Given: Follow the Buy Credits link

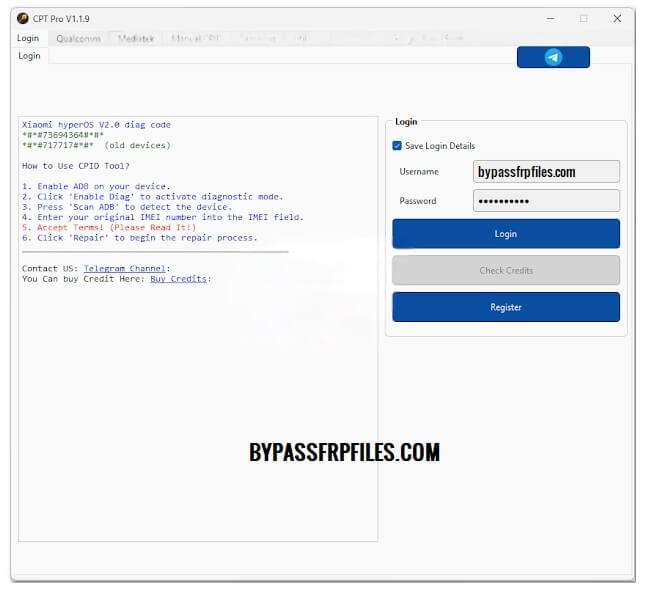Looking at the screenshot, I should pyautogui.click(x=178, y=279).
